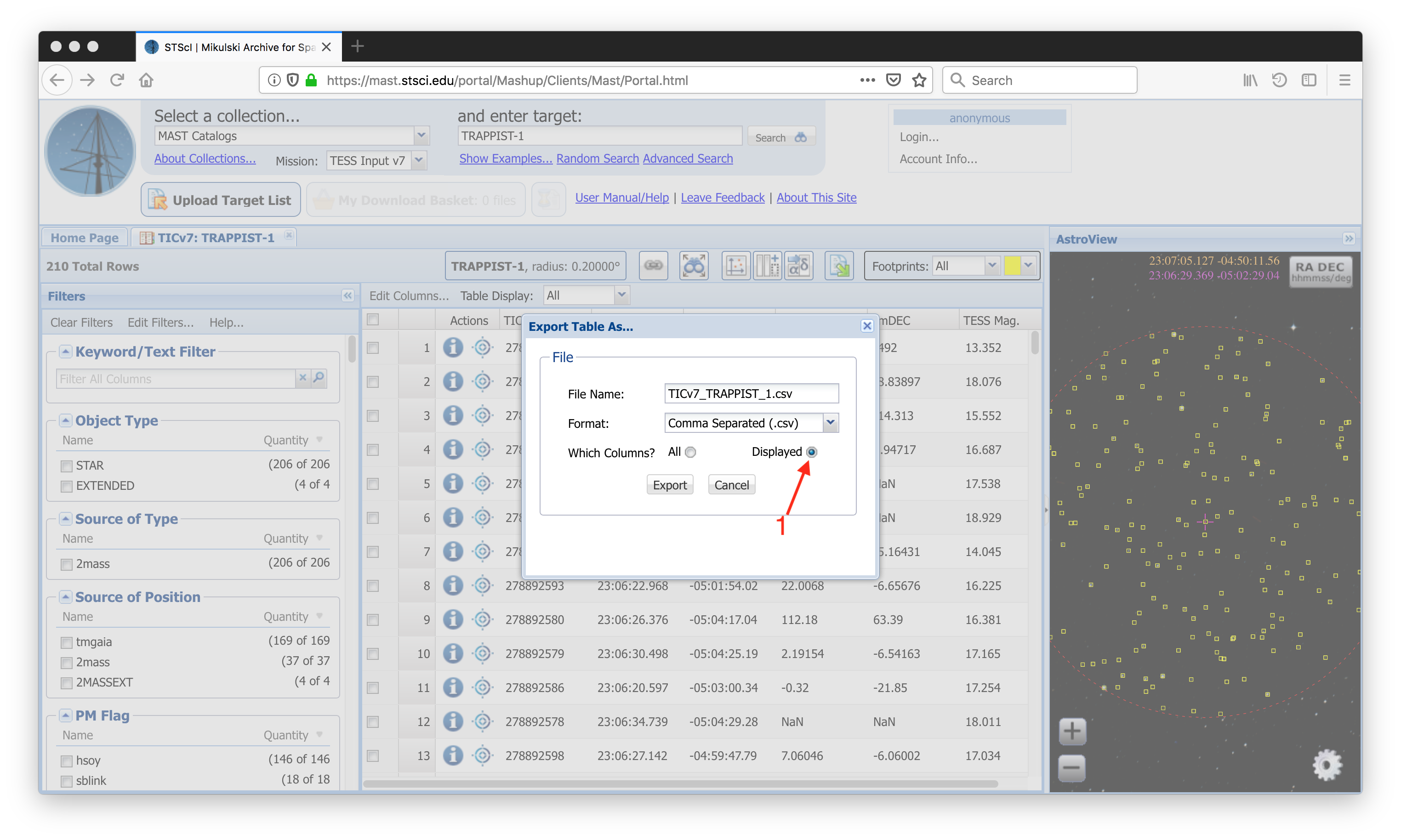Open the Table Display dropdown

pos(621,295)
